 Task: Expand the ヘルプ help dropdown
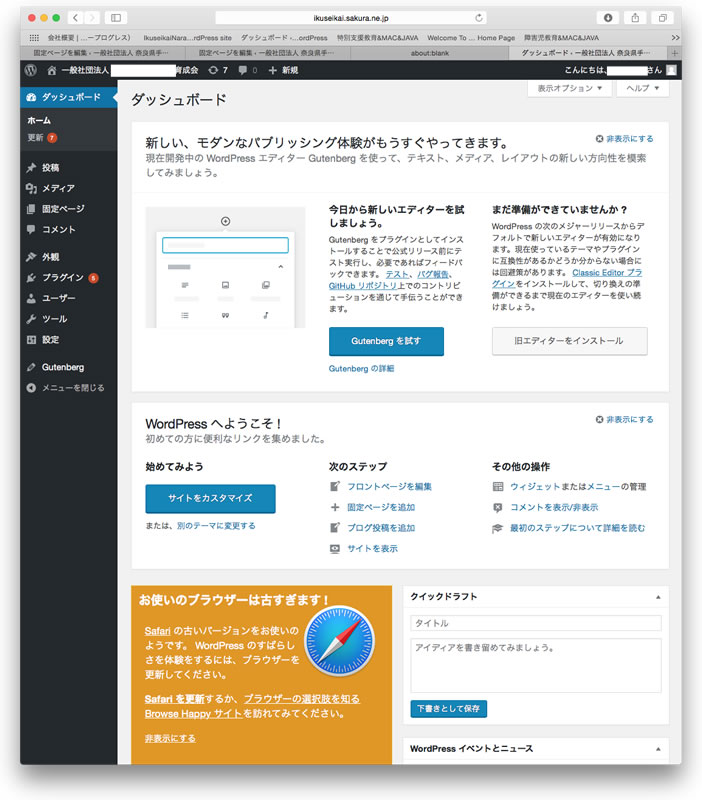tap(642, 88)
